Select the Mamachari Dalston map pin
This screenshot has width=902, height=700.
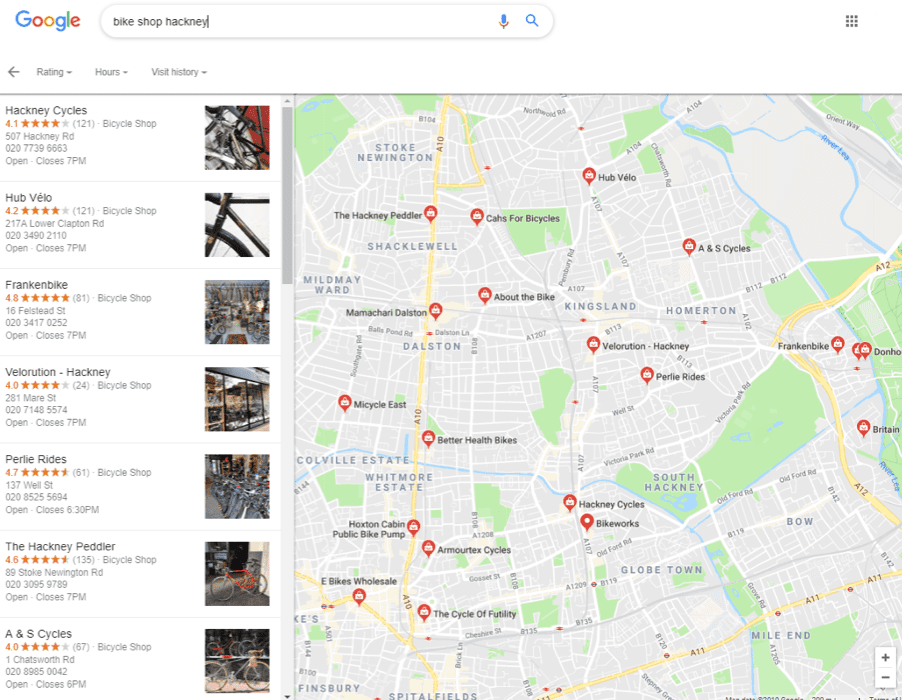435,311
